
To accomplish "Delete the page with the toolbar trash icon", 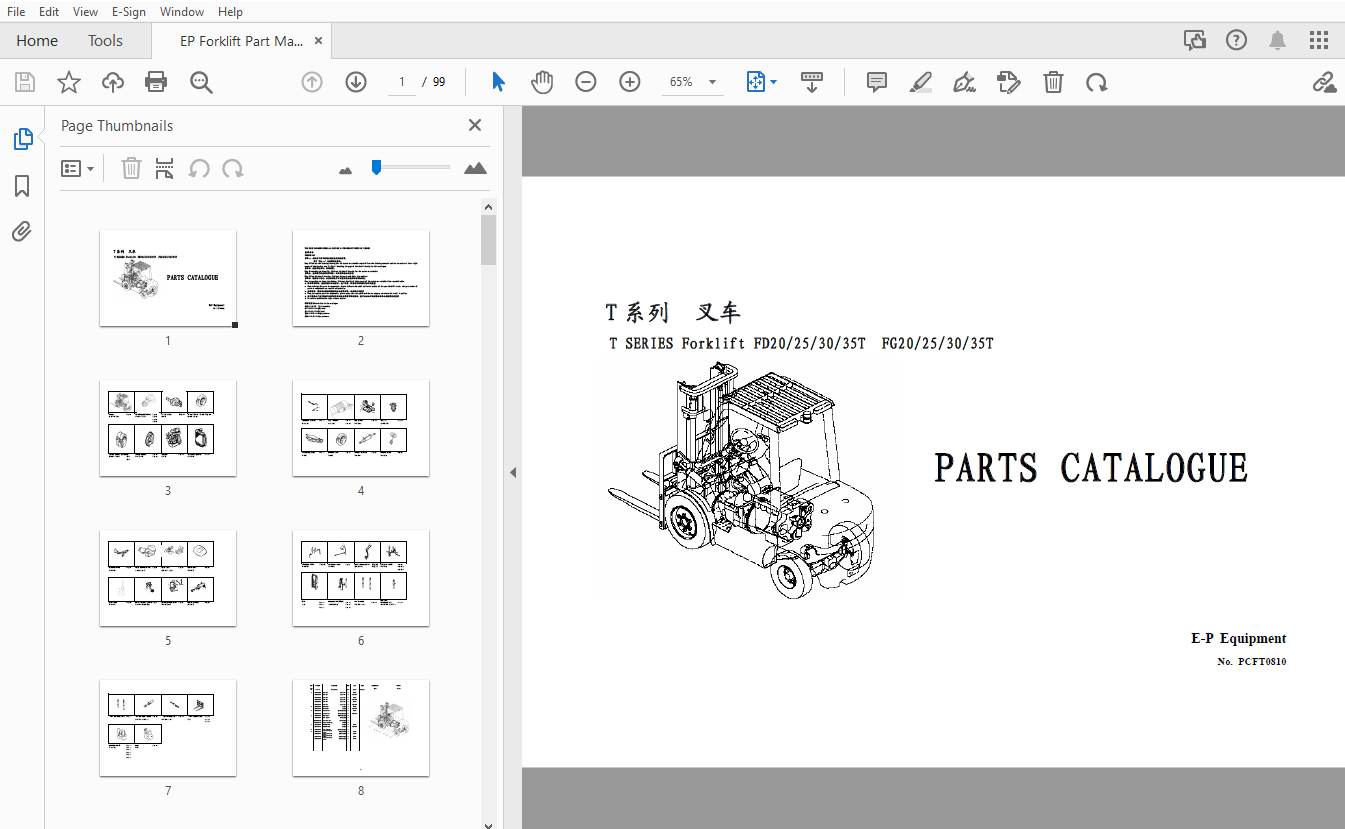I will click(x=1053, y=82).
